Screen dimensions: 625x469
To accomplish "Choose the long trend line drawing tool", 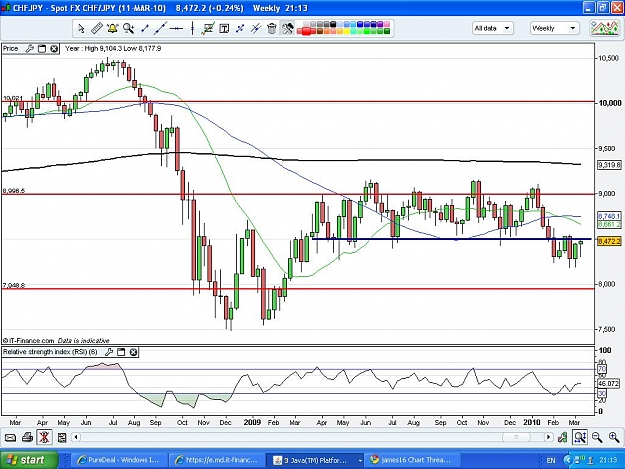I will [x=161, y=28].
